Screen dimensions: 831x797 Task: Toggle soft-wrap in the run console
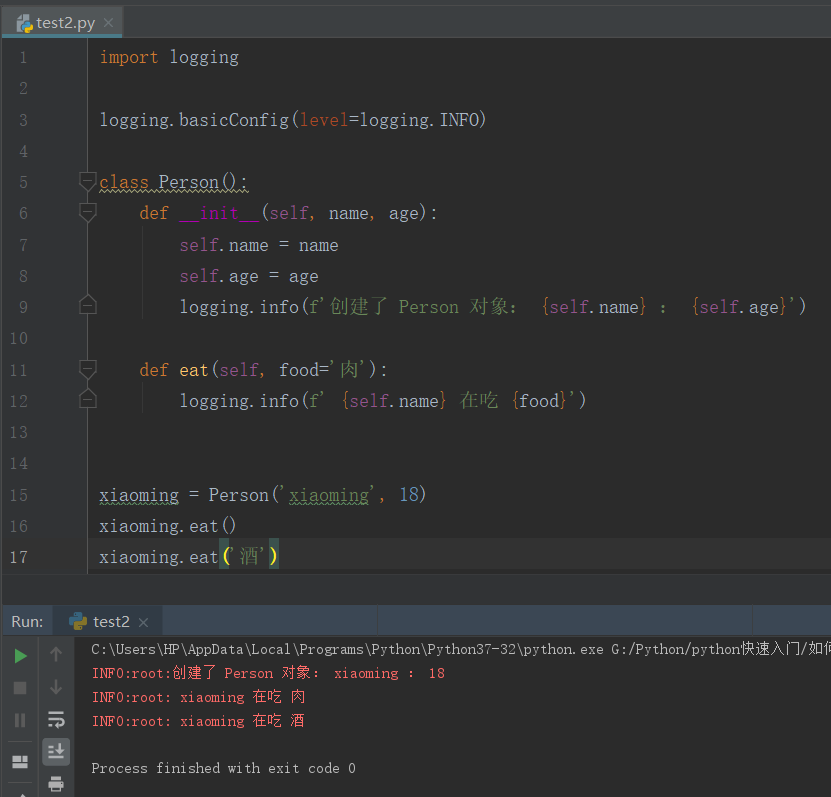pos(56,719)
